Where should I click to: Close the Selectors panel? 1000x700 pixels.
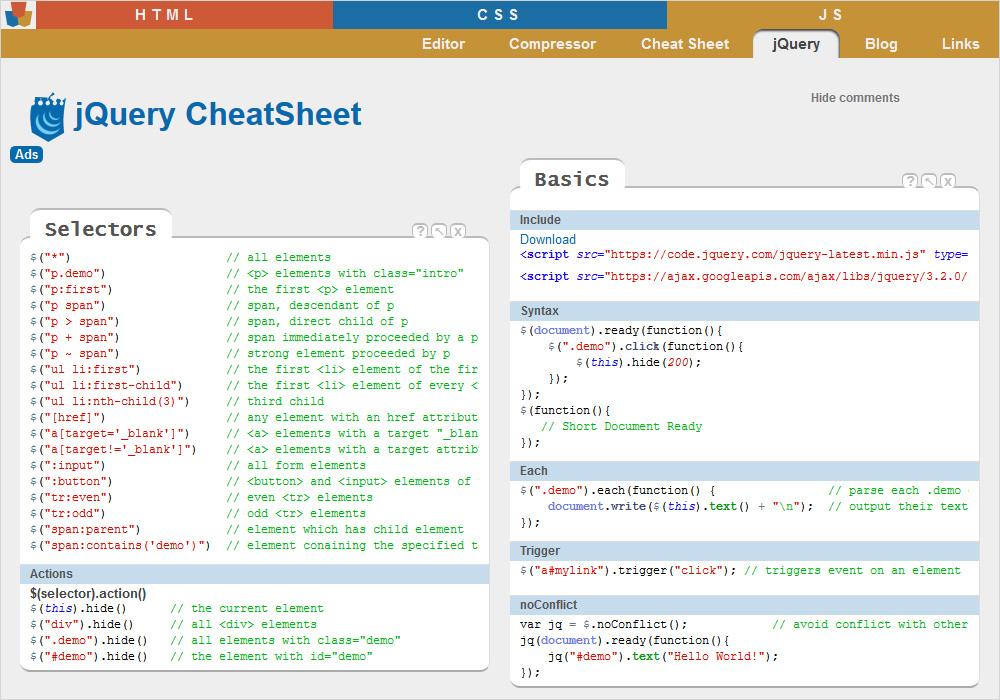(458, 231)
